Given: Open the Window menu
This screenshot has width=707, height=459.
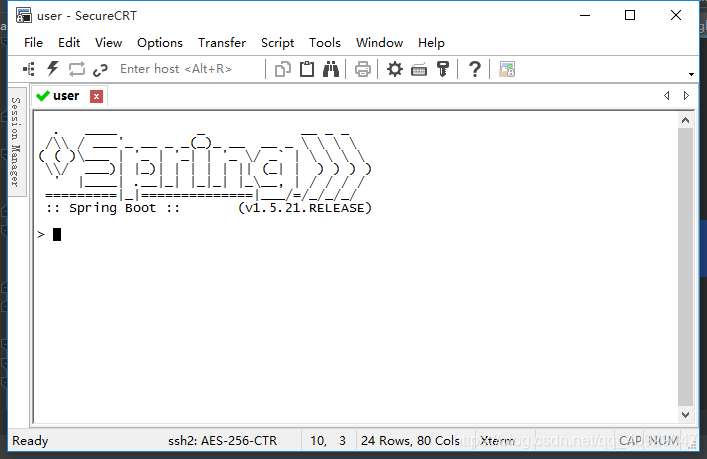Looking at the screenshot, I should pyautogui.click(x=379, y=43).
